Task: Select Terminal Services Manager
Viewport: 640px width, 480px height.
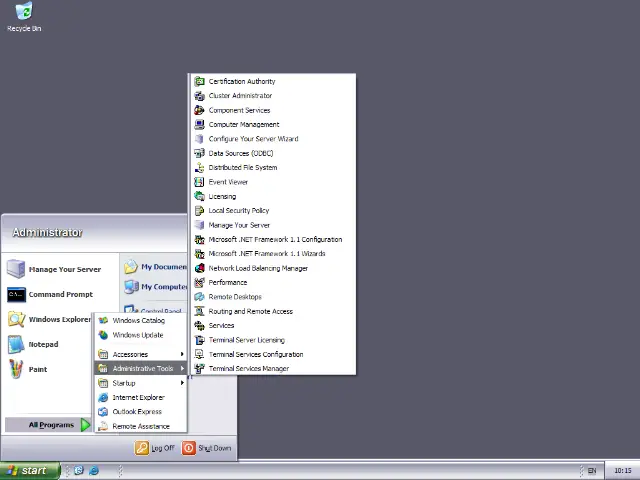Action: point(249,368)
